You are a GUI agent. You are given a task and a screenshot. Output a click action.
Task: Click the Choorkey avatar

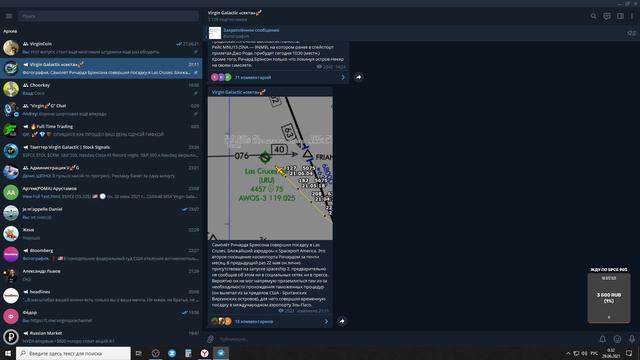[11, 89]
